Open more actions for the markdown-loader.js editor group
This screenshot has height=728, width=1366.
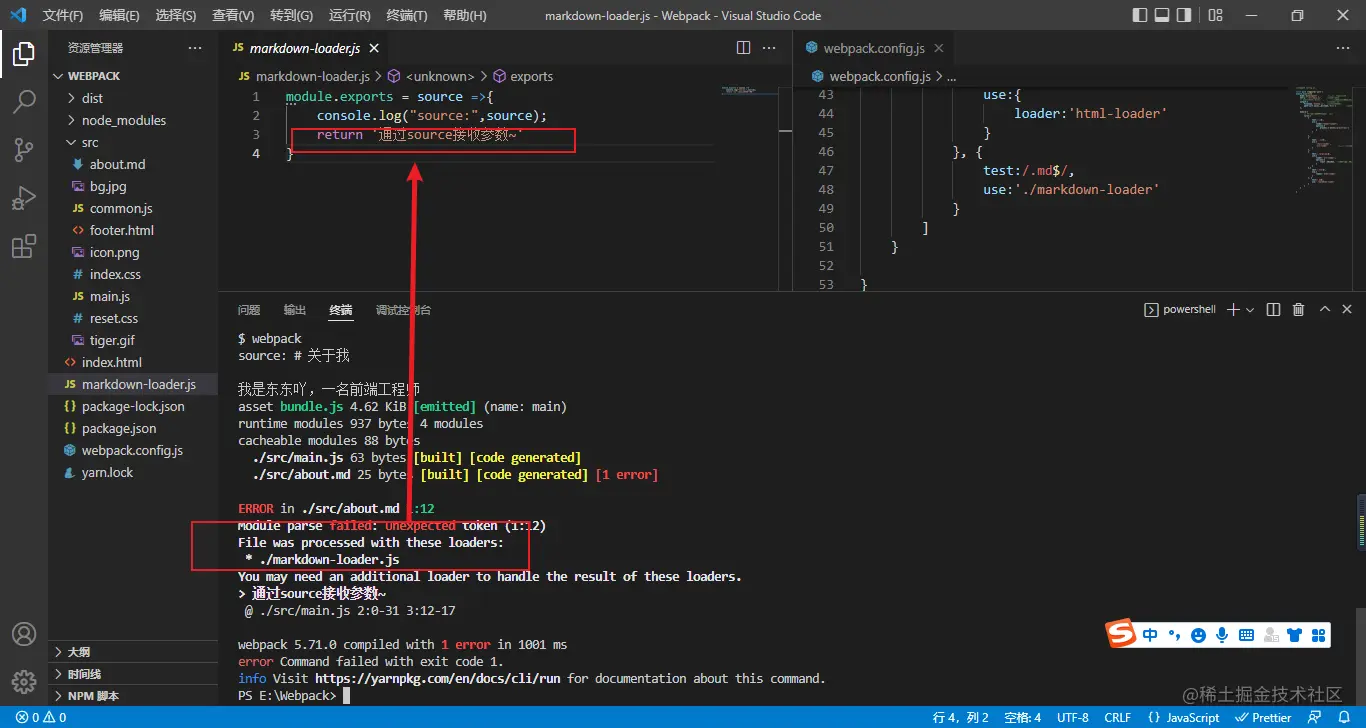pos(769,48)
